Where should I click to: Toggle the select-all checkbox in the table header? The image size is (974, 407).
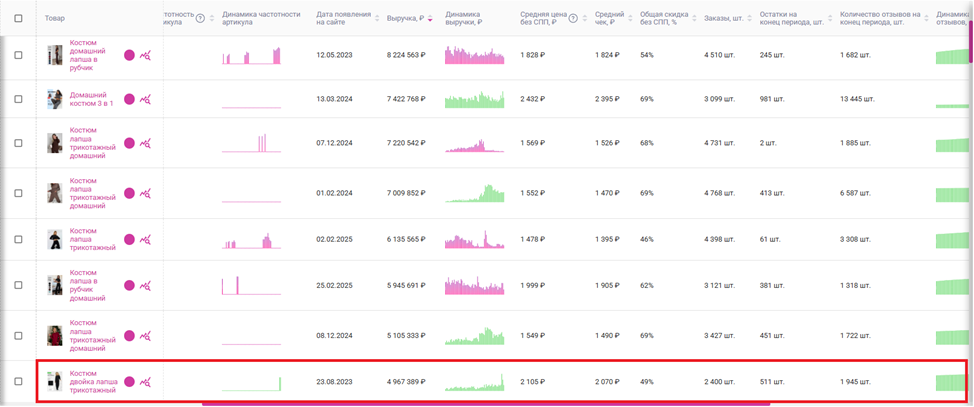[x=18, y=19]
